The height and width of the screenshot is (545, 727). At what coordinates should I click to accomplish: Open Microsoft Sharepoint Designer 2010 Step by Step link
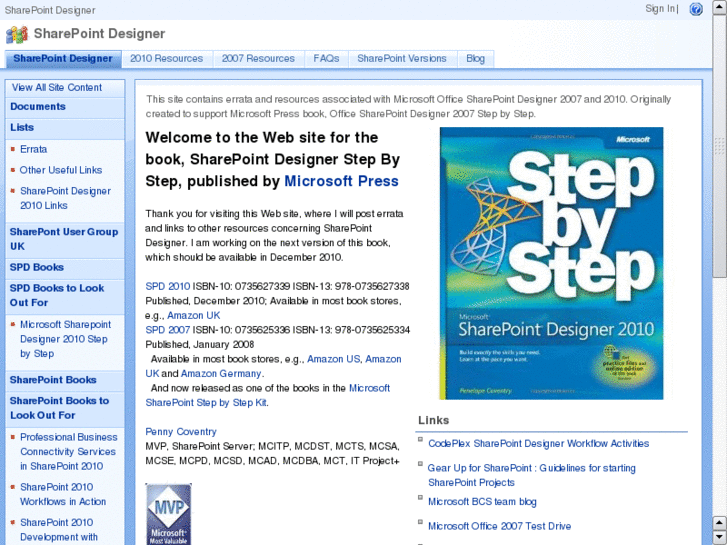[x=65, y=339]
